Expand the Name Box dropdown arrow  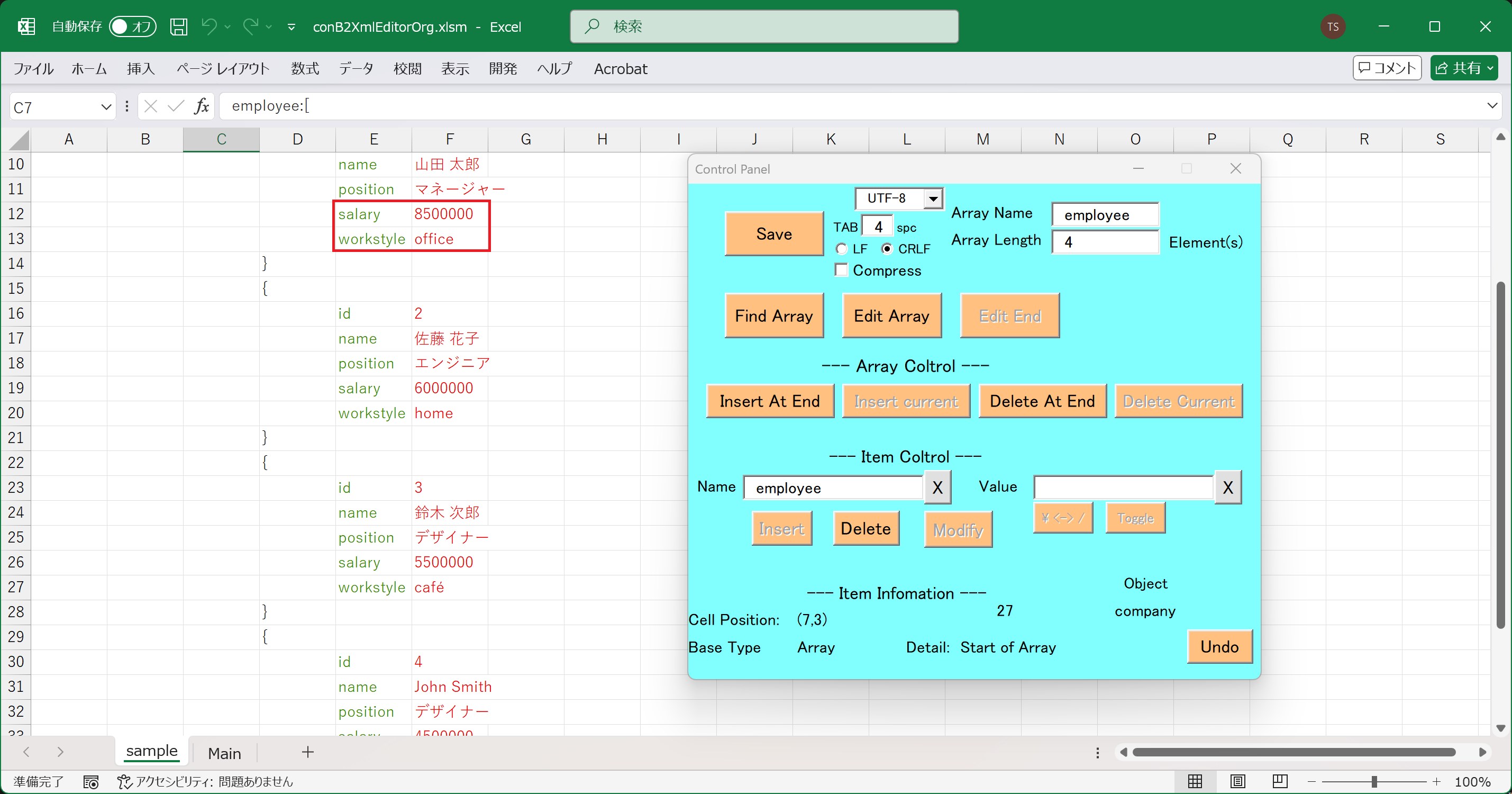point(106,107)
